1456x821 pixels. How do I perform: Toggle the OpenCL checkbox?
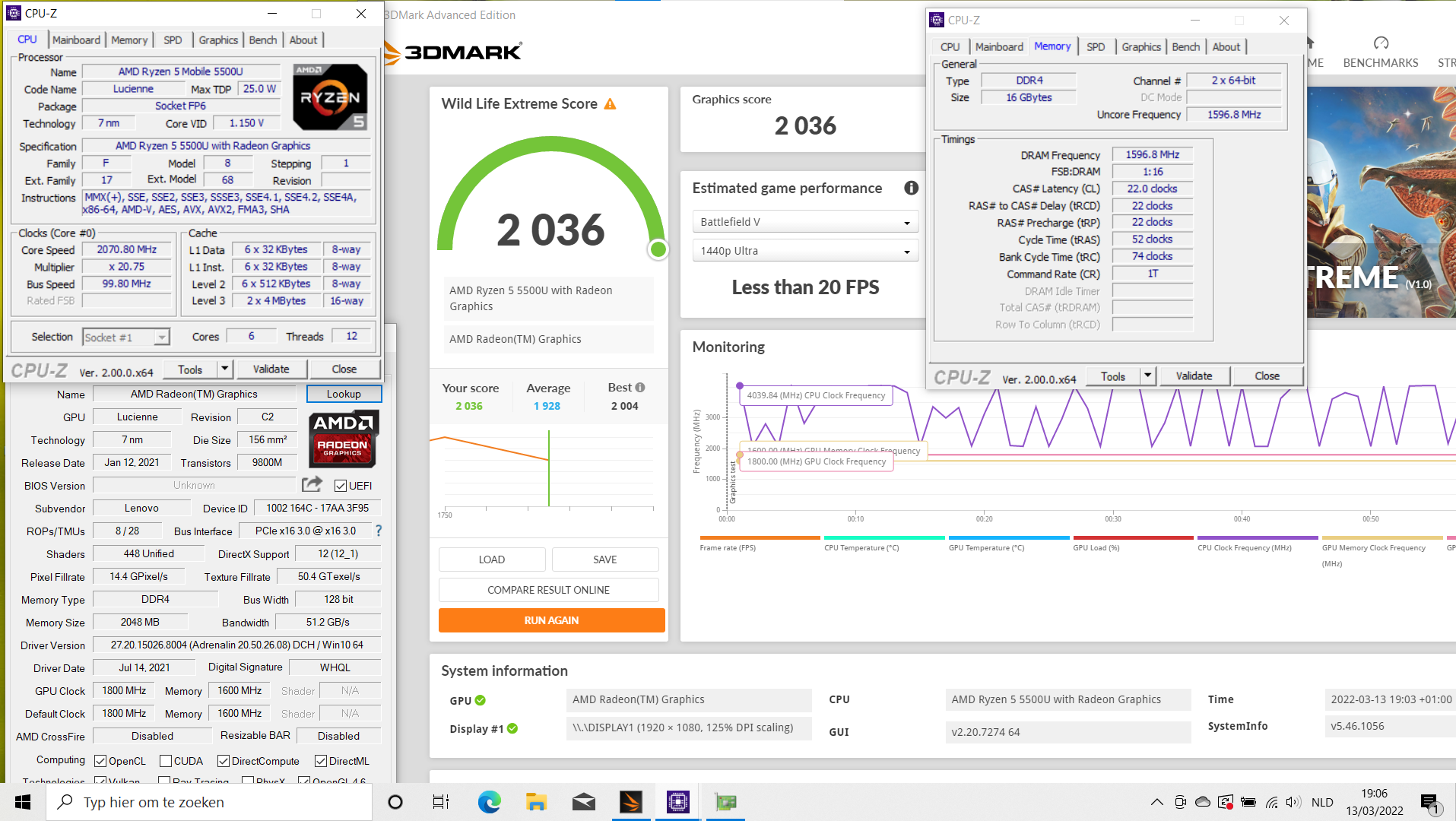point(100,761)
